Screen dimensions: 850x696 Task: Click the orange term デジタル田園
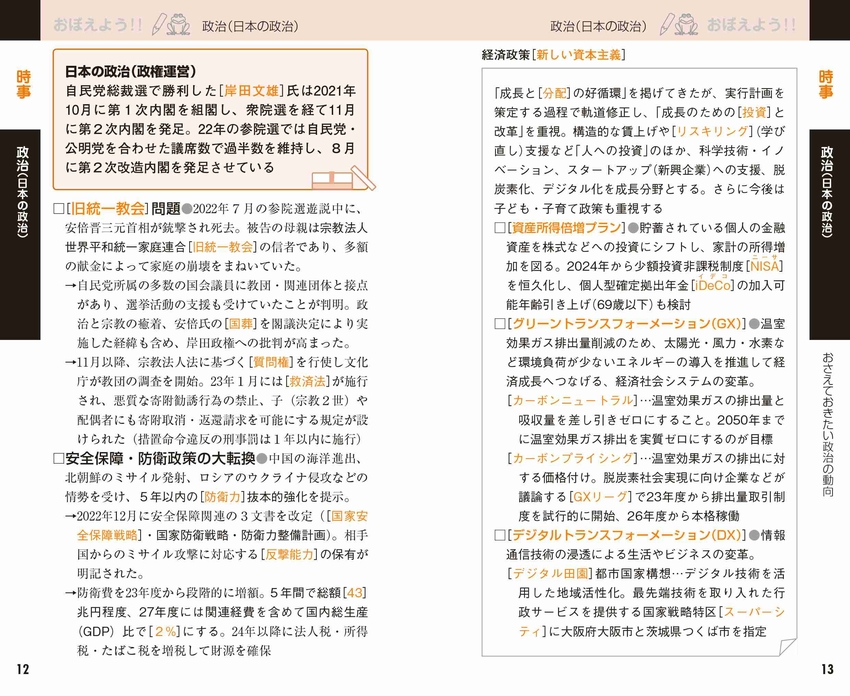click(550, 574)
